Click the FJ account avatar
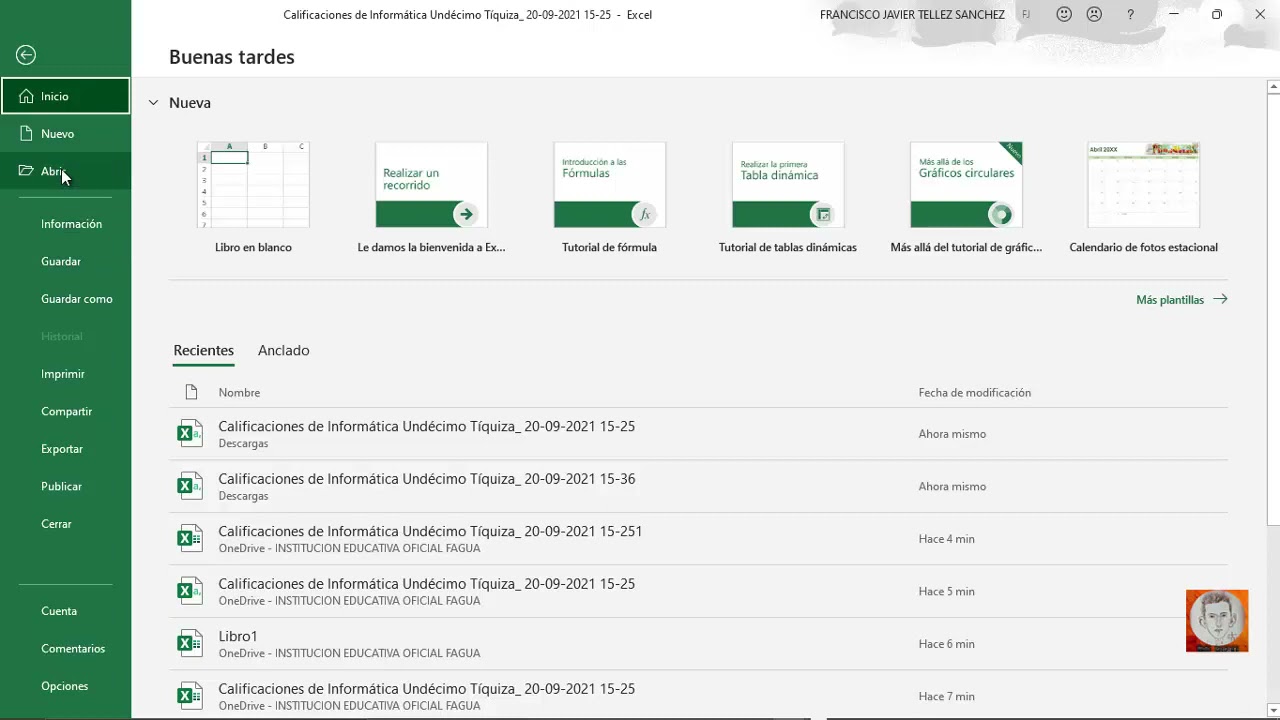Screen dimensions: 1280x720 (x=1026, y=15)
